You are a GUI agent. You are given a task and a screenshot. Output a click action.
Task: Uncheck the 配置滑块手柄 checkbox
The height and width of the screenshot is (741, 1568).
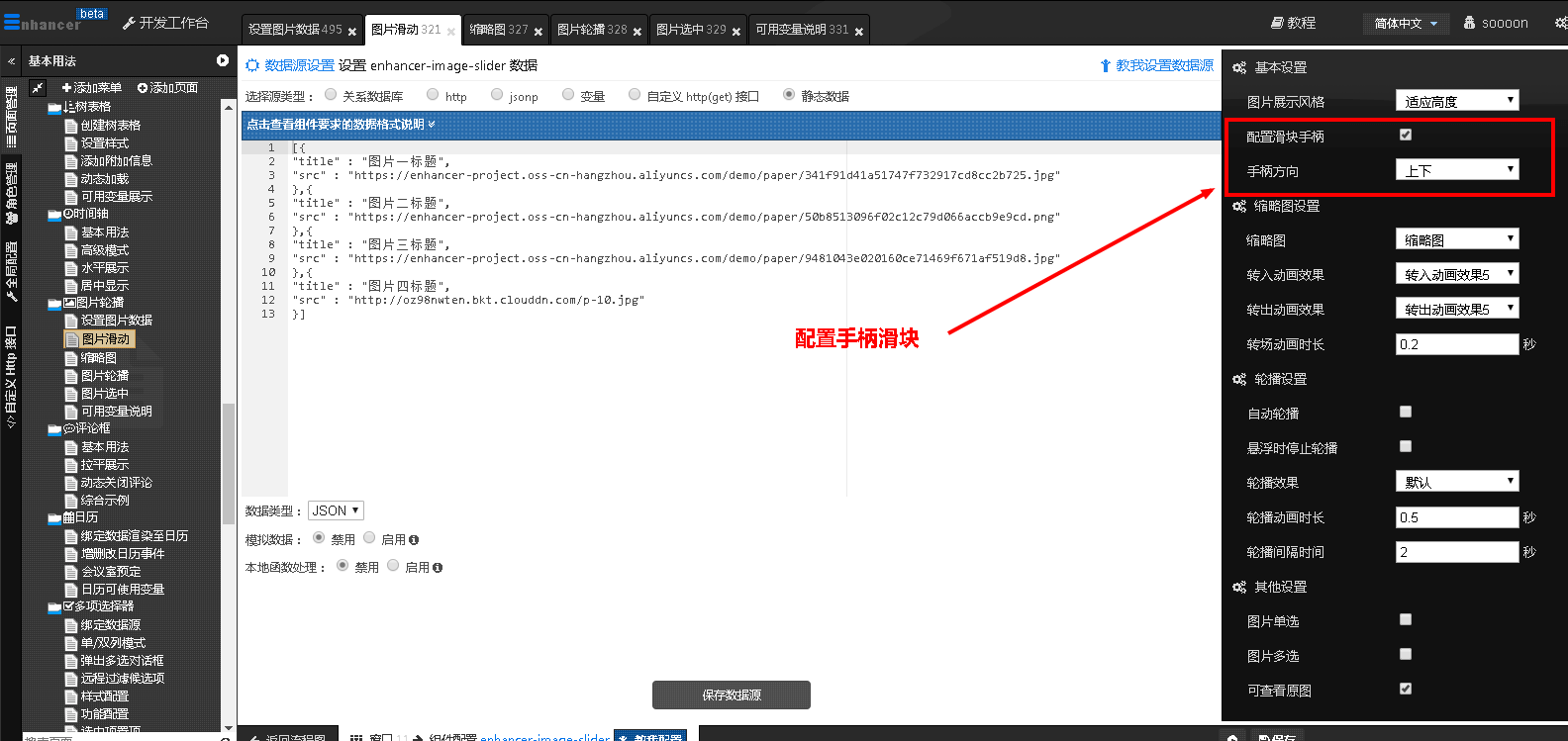coord(1406,135)
